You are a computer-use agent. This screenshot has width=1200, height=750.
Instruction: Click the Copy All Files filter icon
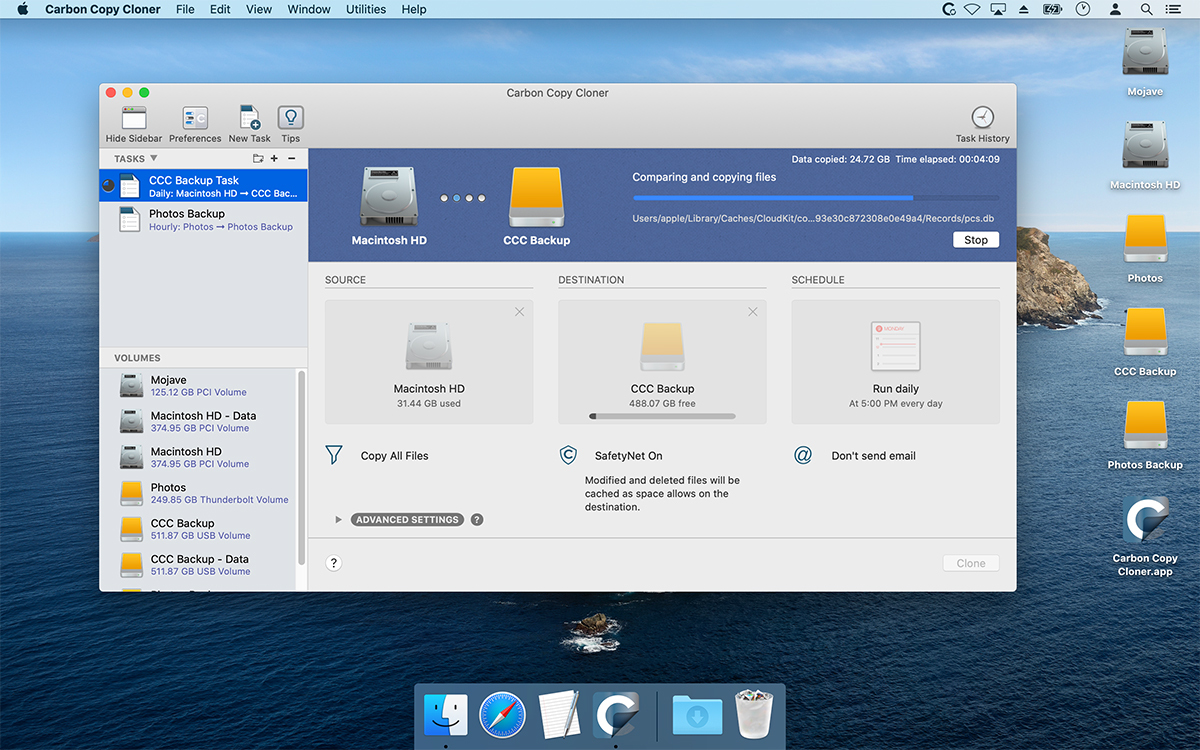pos(334,455)
